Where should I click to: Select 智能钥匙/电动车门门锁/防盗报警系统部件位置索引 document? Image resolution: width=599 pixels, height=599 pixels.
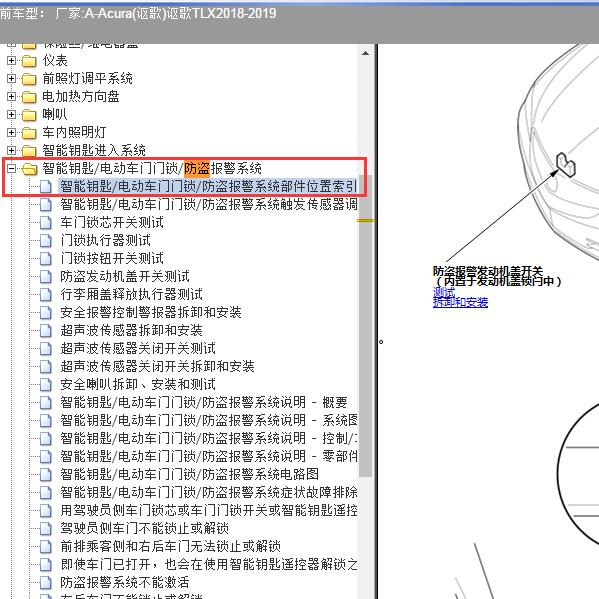(x=208, y=186)
